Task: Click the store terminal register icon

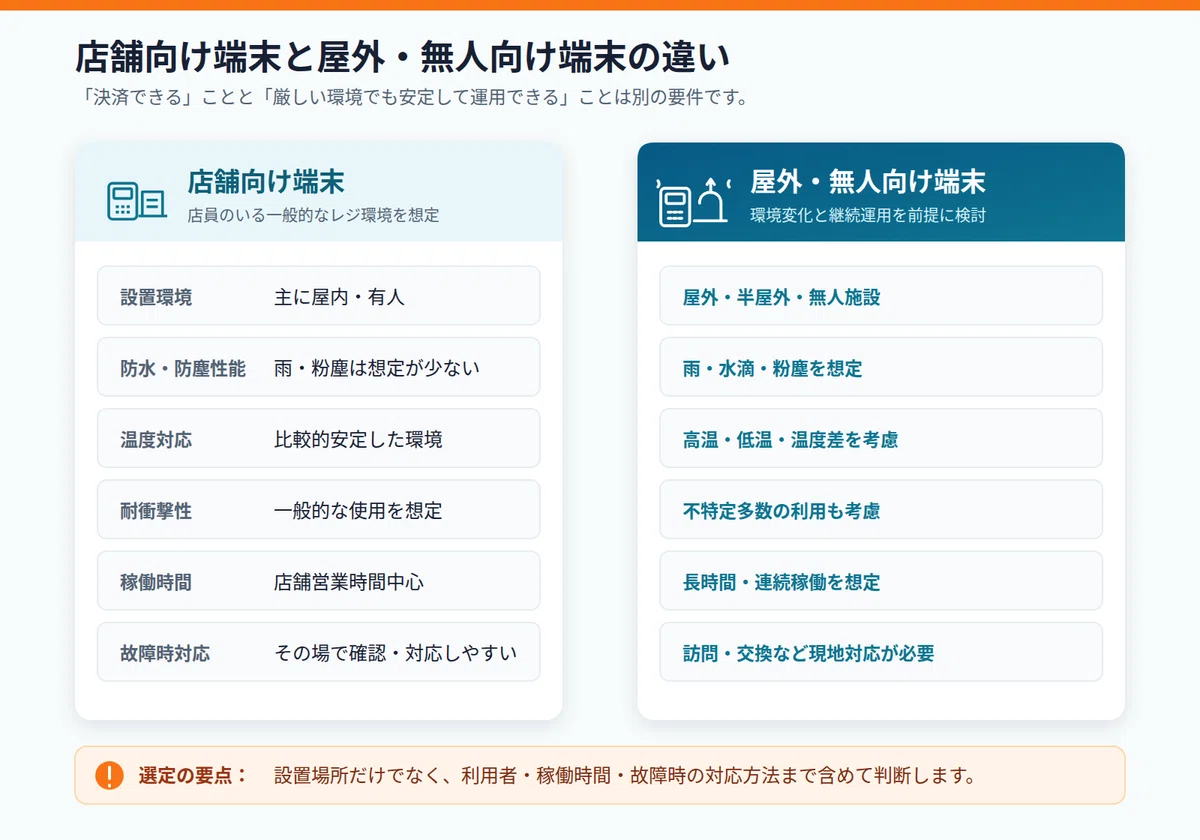Action: (x=136, y=201)
